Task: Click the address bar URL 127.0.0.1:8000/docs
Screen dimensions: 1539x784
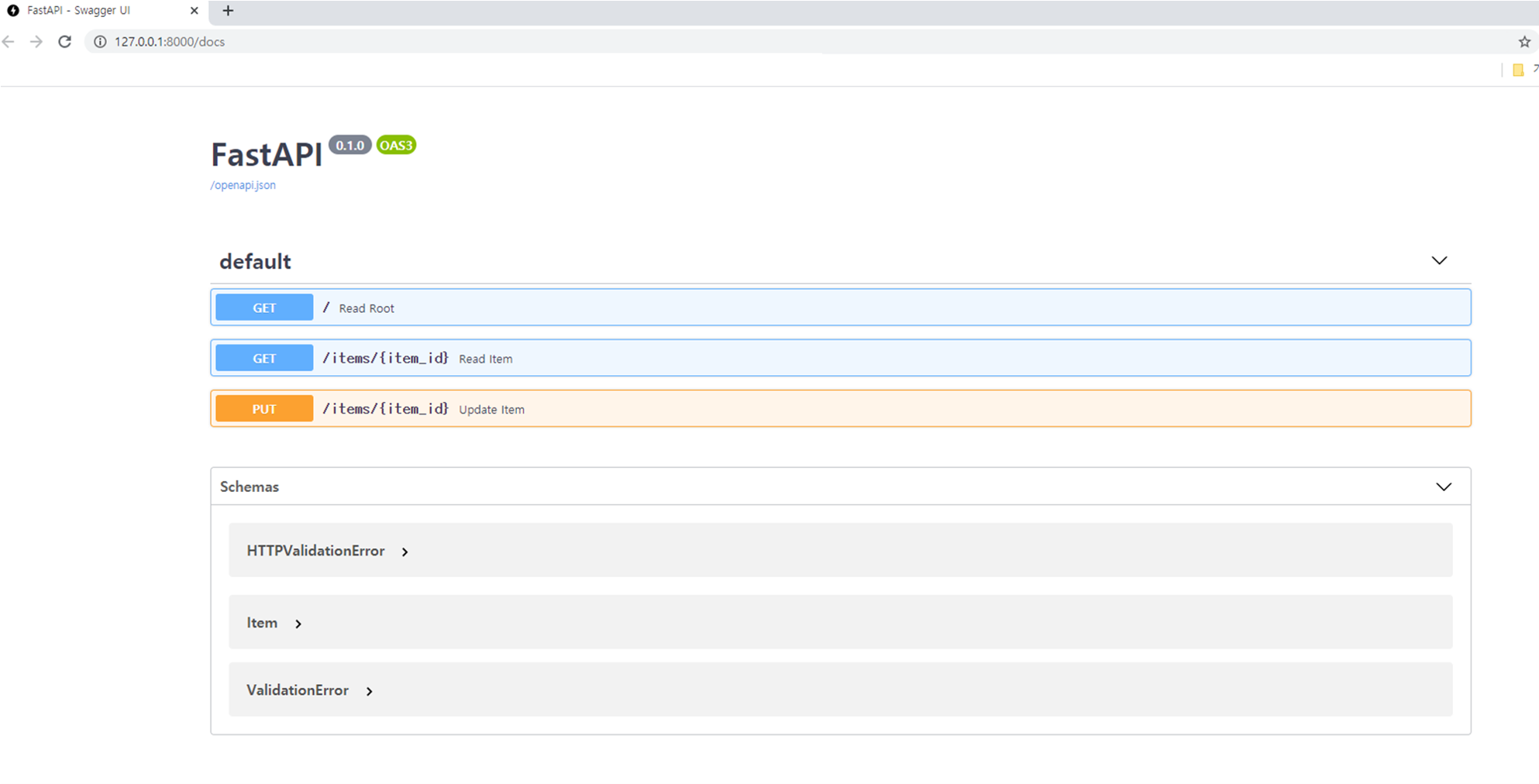Action: (170, 42)
